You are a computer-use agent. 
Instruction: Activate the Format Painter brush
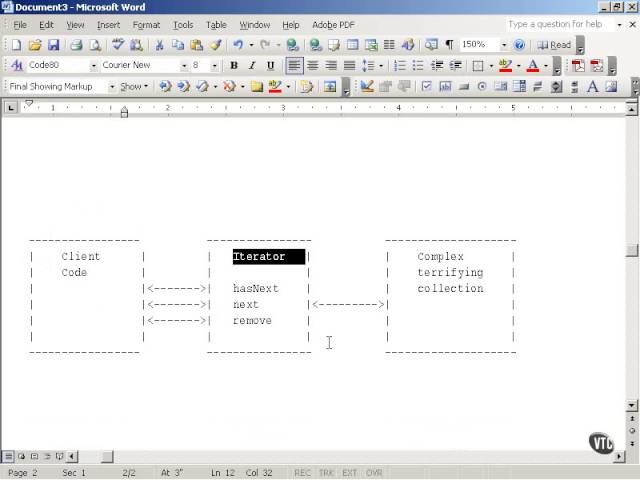click(x=216, y=45)
